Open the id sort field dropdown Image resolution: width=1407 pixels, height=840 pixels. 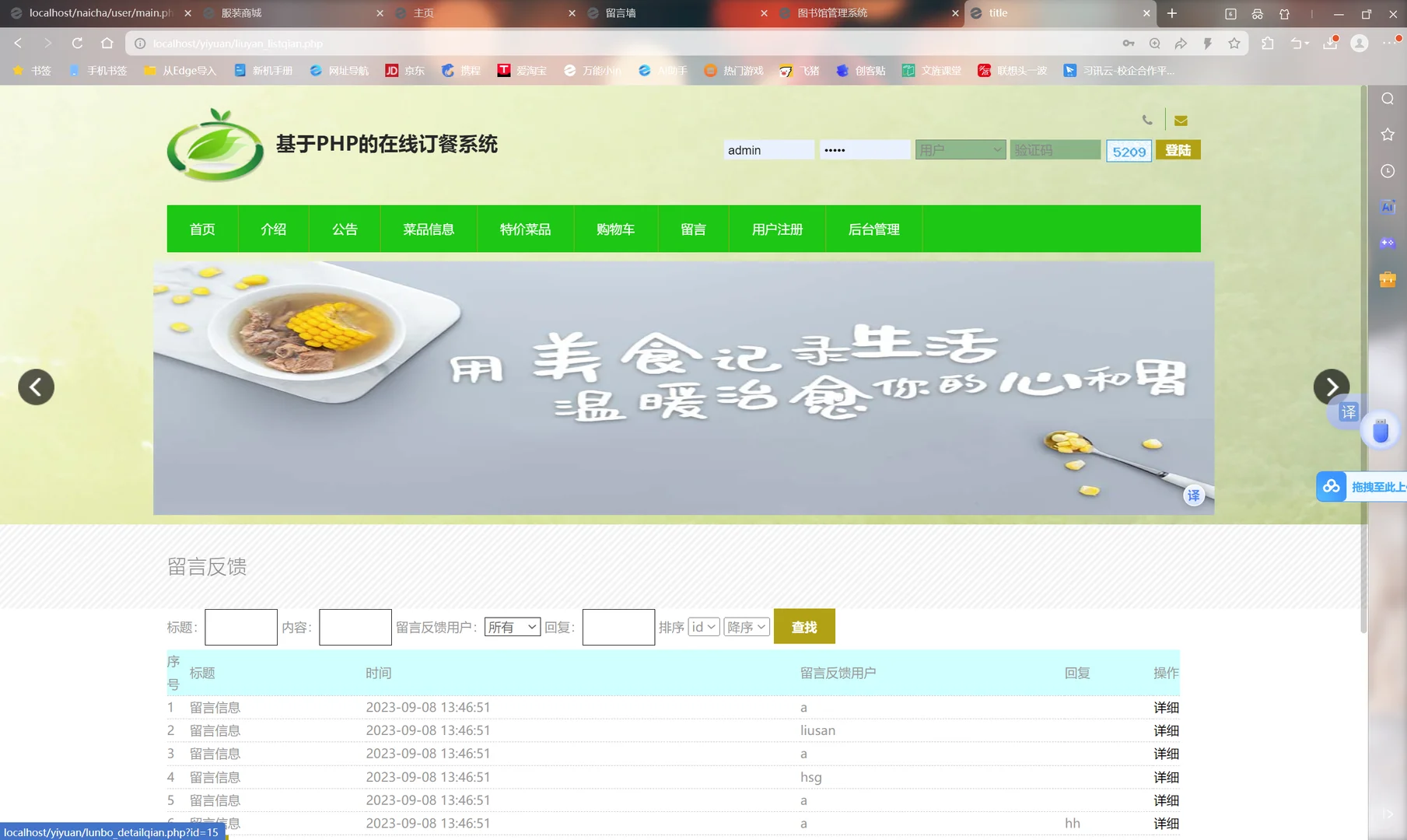pos(703,626)
